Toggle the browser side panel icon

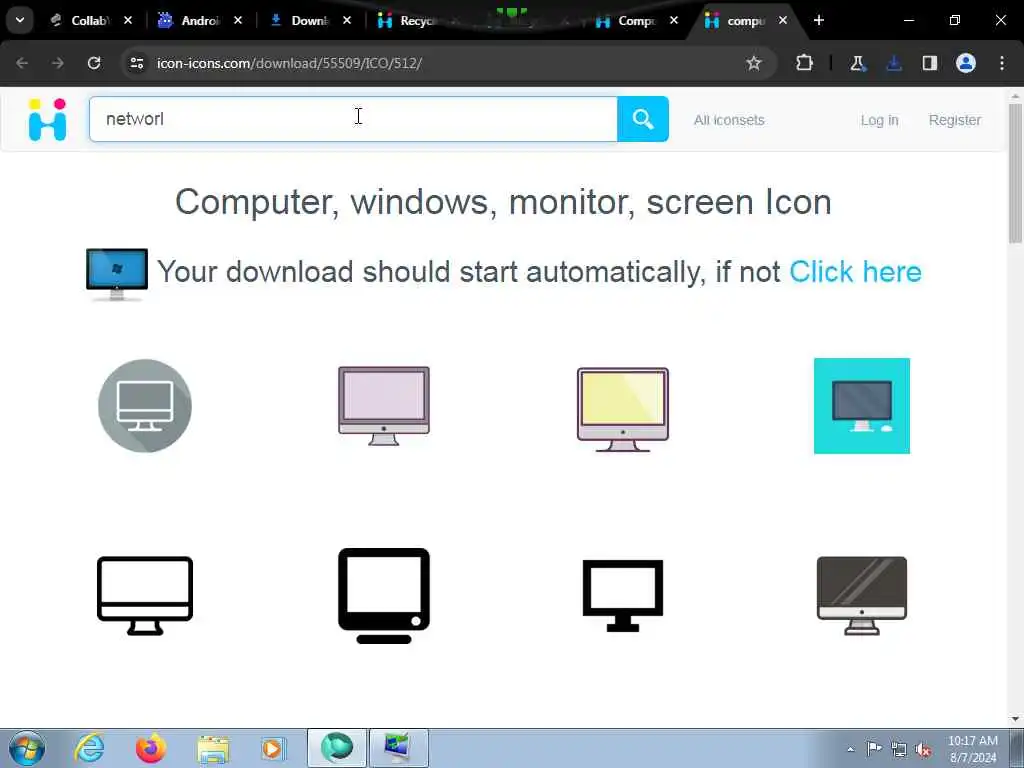coord(930,63)
